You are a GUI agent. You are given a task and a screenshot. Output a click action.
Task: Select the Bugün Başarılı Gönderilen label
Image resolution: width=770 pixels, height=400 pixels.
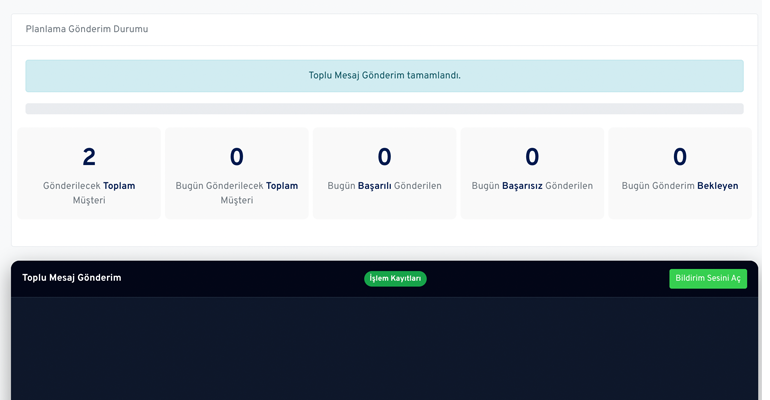384,186
